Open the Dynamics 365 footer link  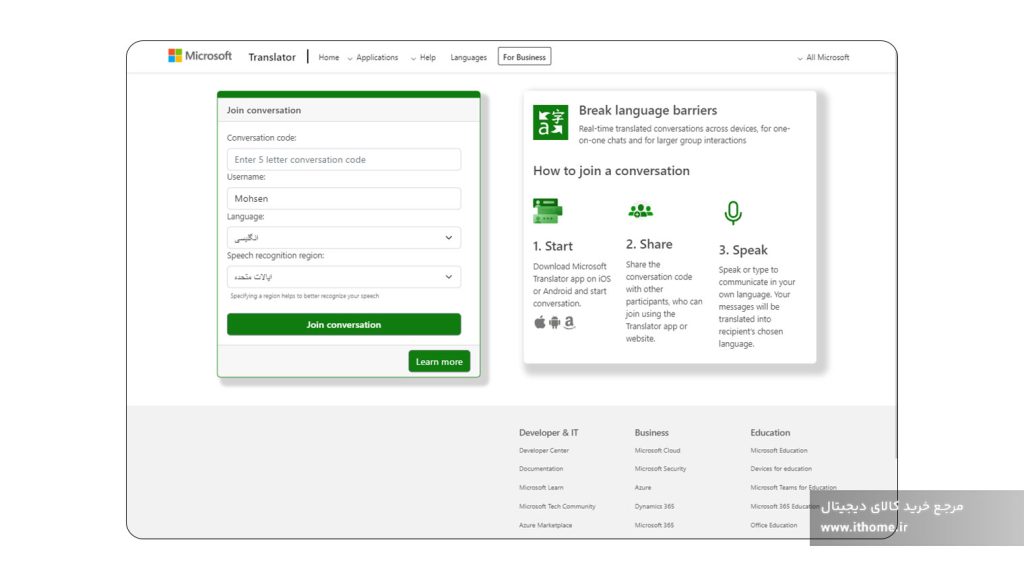pos(654,507)
